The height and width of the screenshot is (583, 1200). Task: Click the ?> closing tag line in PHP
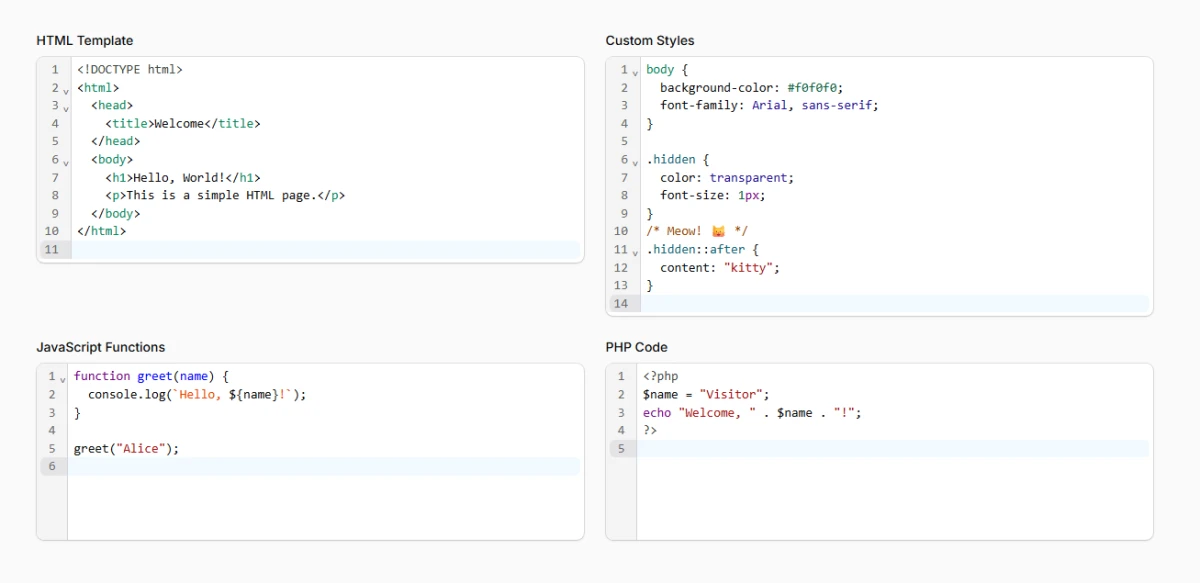tap(650, 430)
